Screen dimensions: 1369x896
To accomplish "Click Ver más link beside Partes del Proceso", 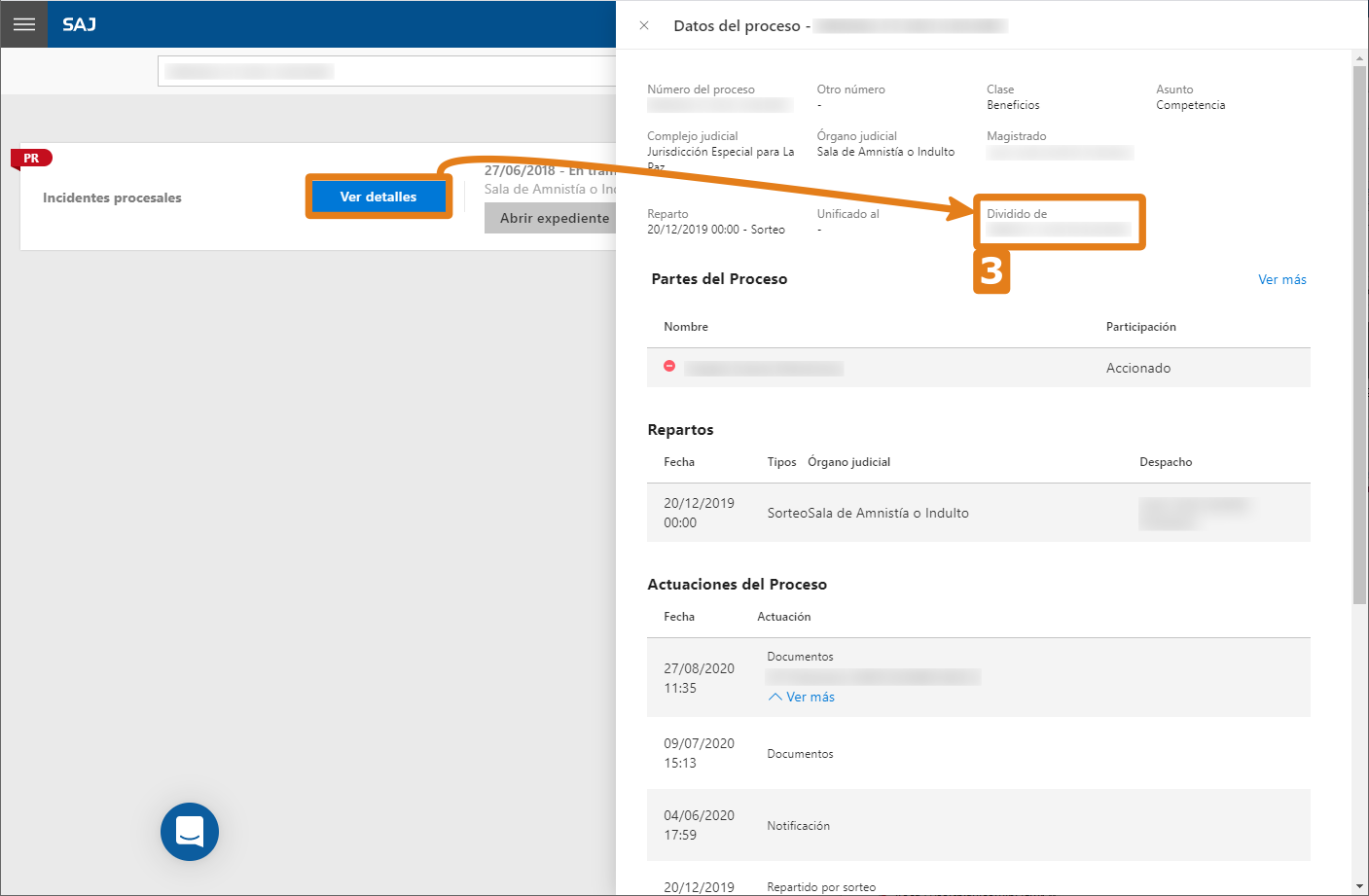I will [x=1282, y=279].
